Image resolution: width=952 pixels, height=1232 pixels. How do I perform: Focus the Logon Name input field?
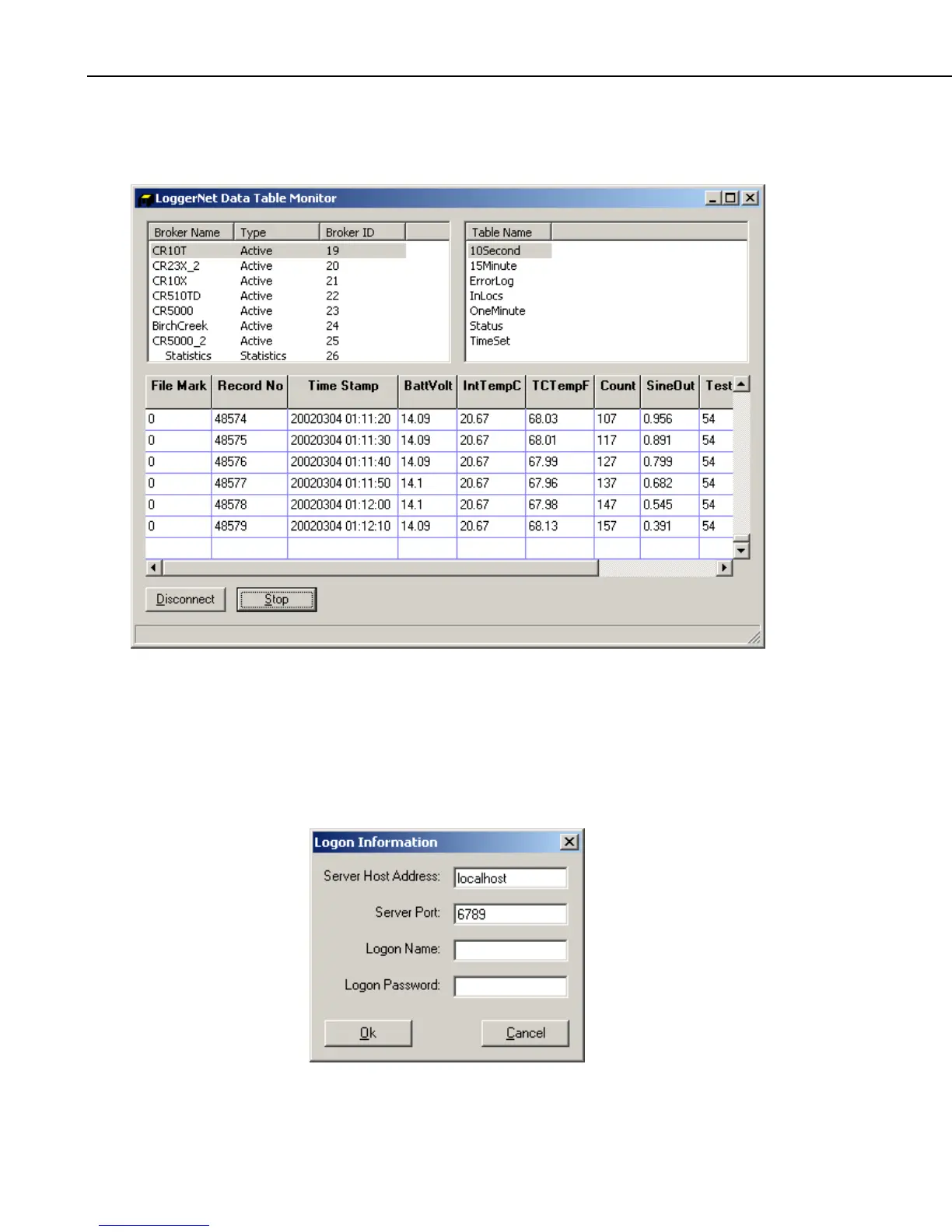tap(510, 950)
